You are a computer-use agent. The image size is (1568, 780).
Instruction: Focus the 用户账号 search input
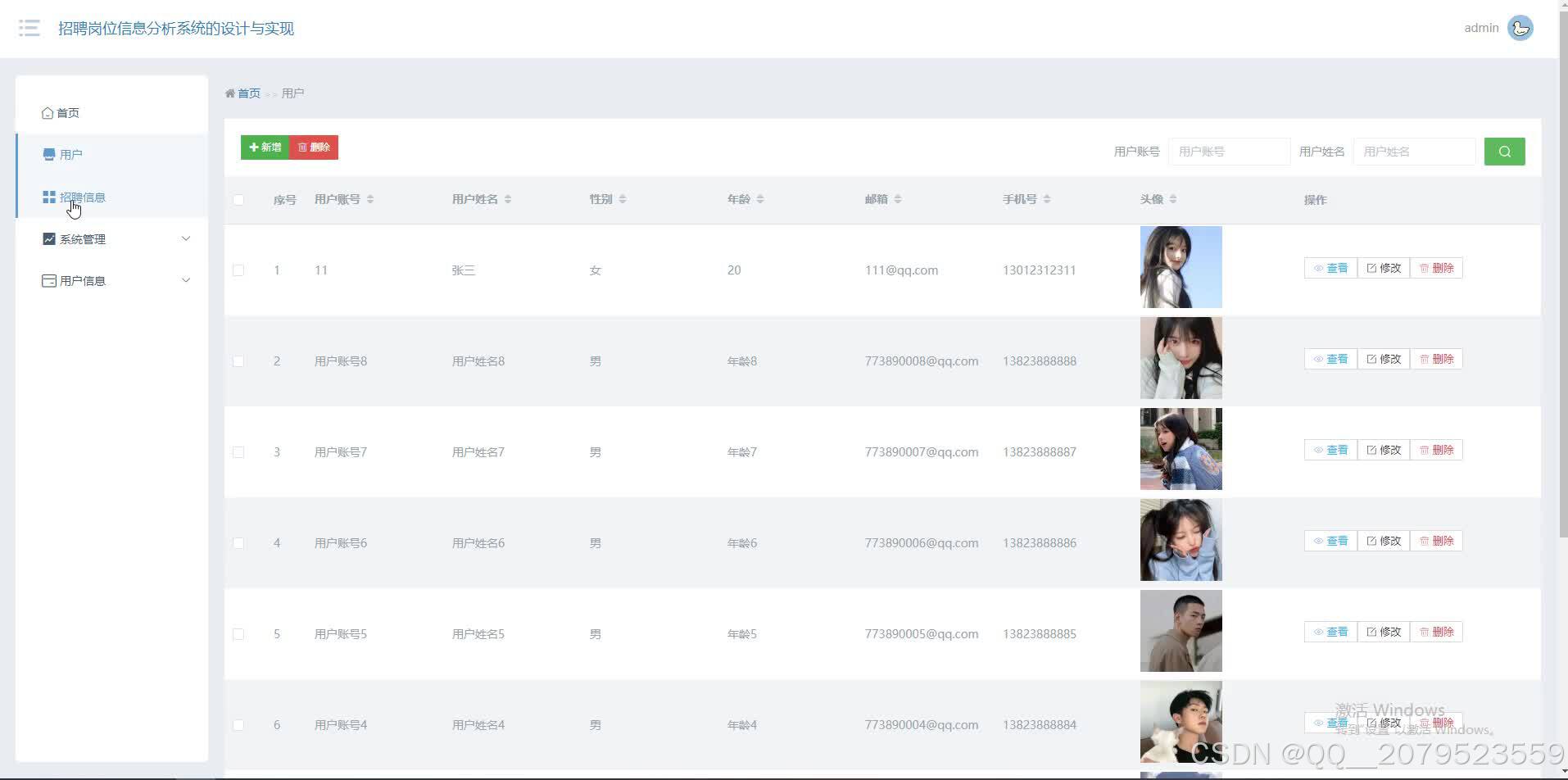coord(1229,152)
